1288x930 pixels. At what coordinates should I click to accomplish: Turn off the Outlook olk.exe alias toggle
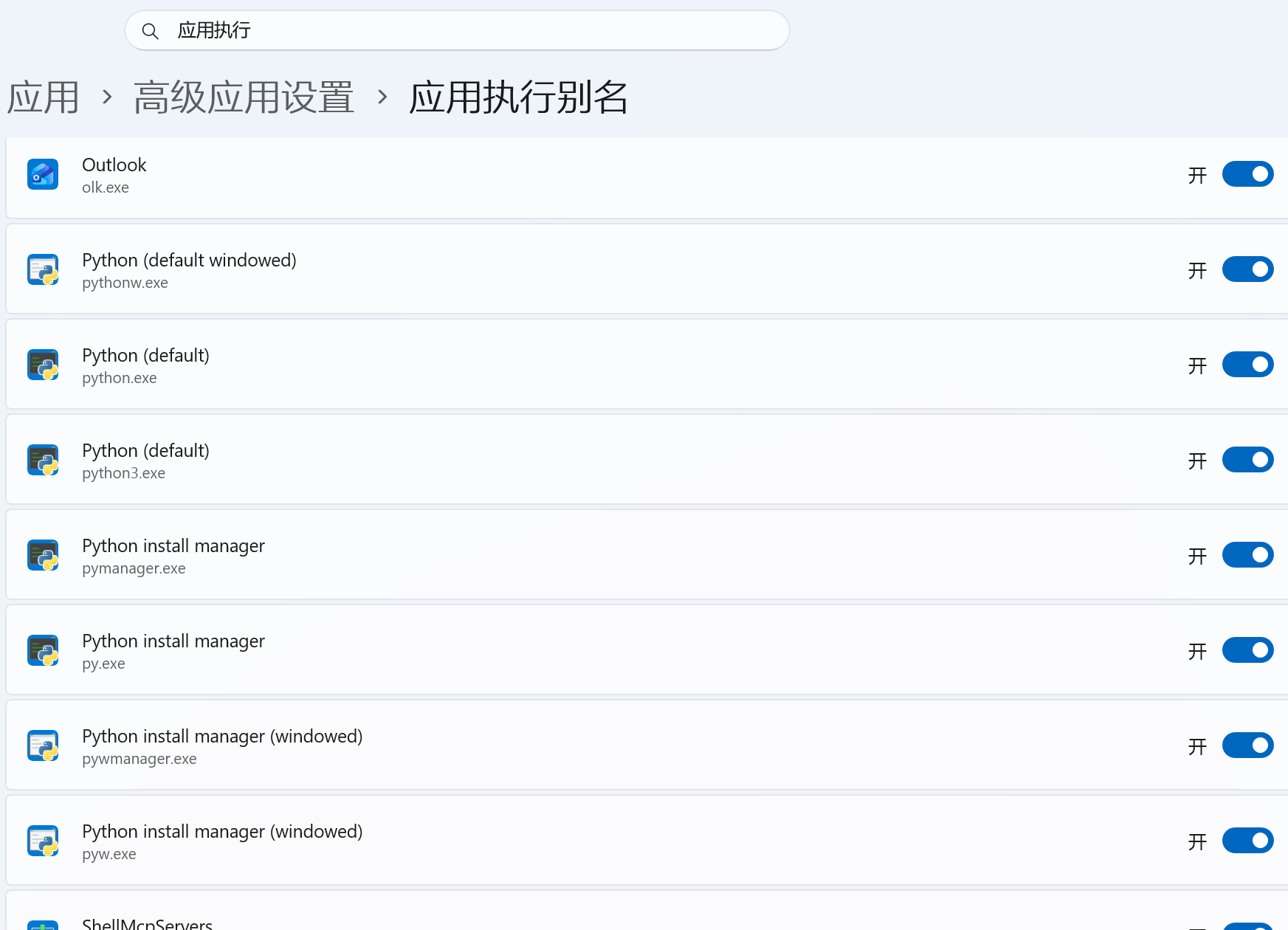click(1247, 174)
